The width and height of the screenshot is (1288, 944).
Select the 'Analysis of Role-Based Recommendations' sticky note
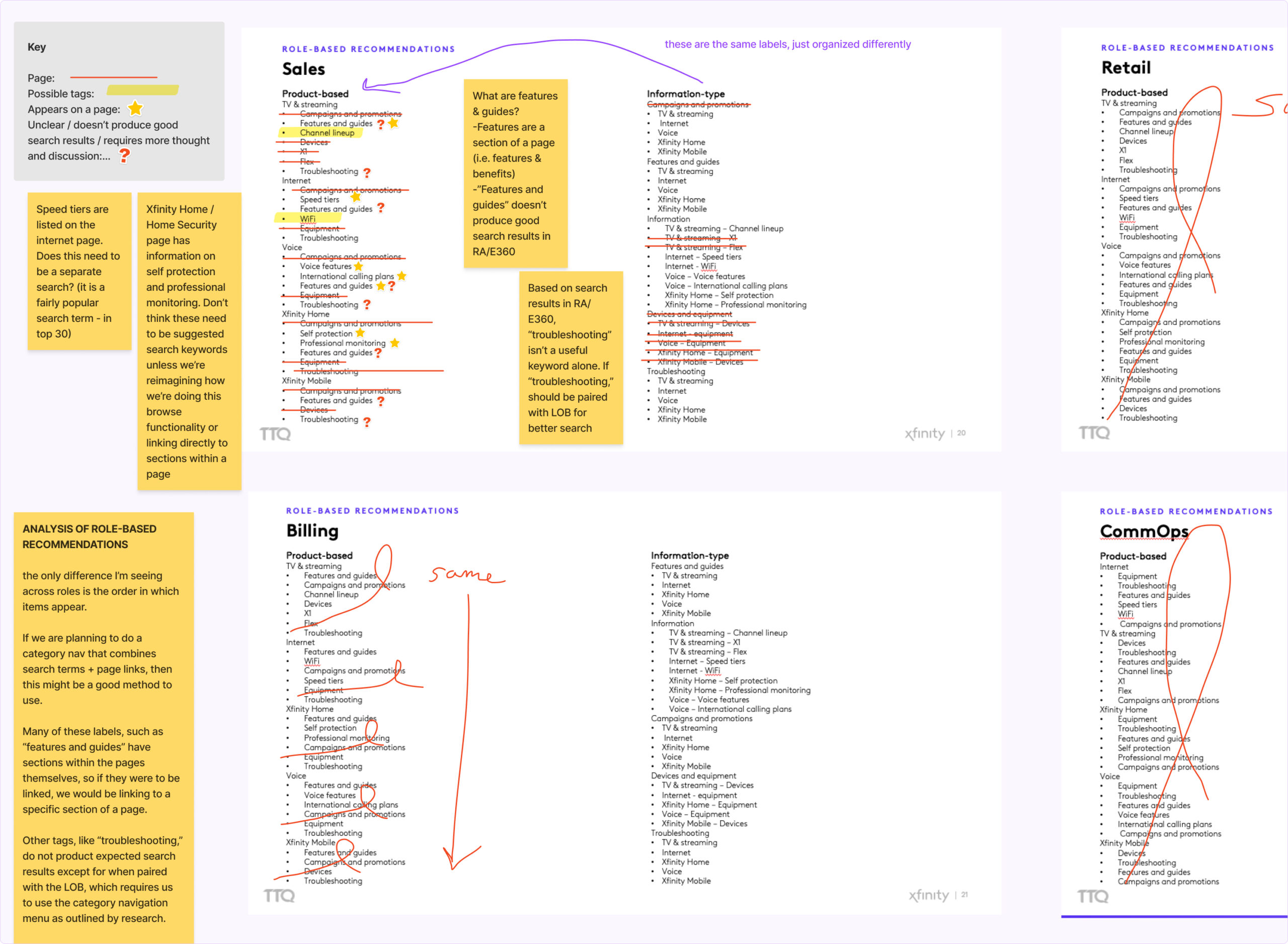tap(104, 728)
